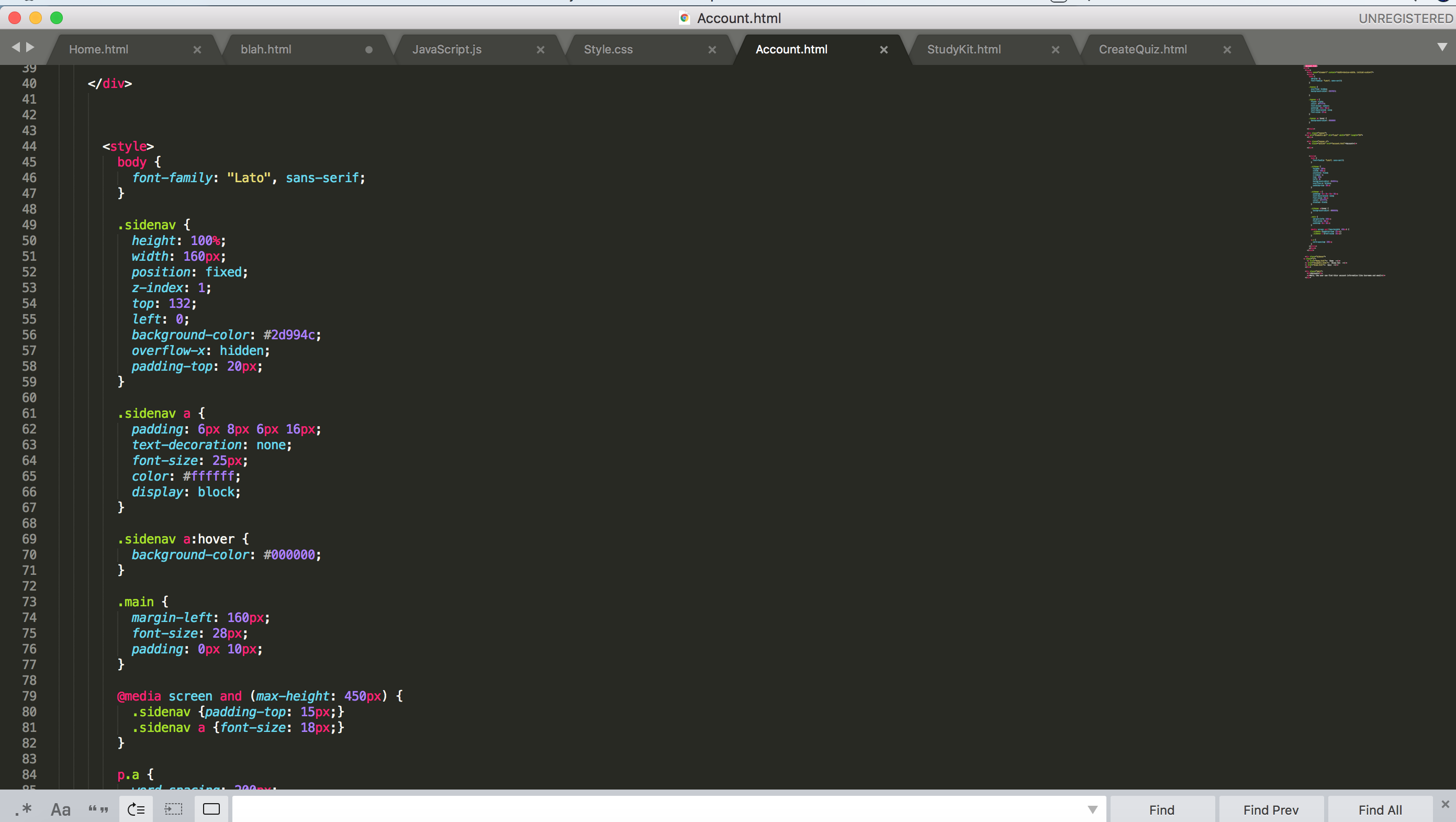Screen dimensions: 1456x822
Task: Toggle wrap search icon
Action: point(136,809)
